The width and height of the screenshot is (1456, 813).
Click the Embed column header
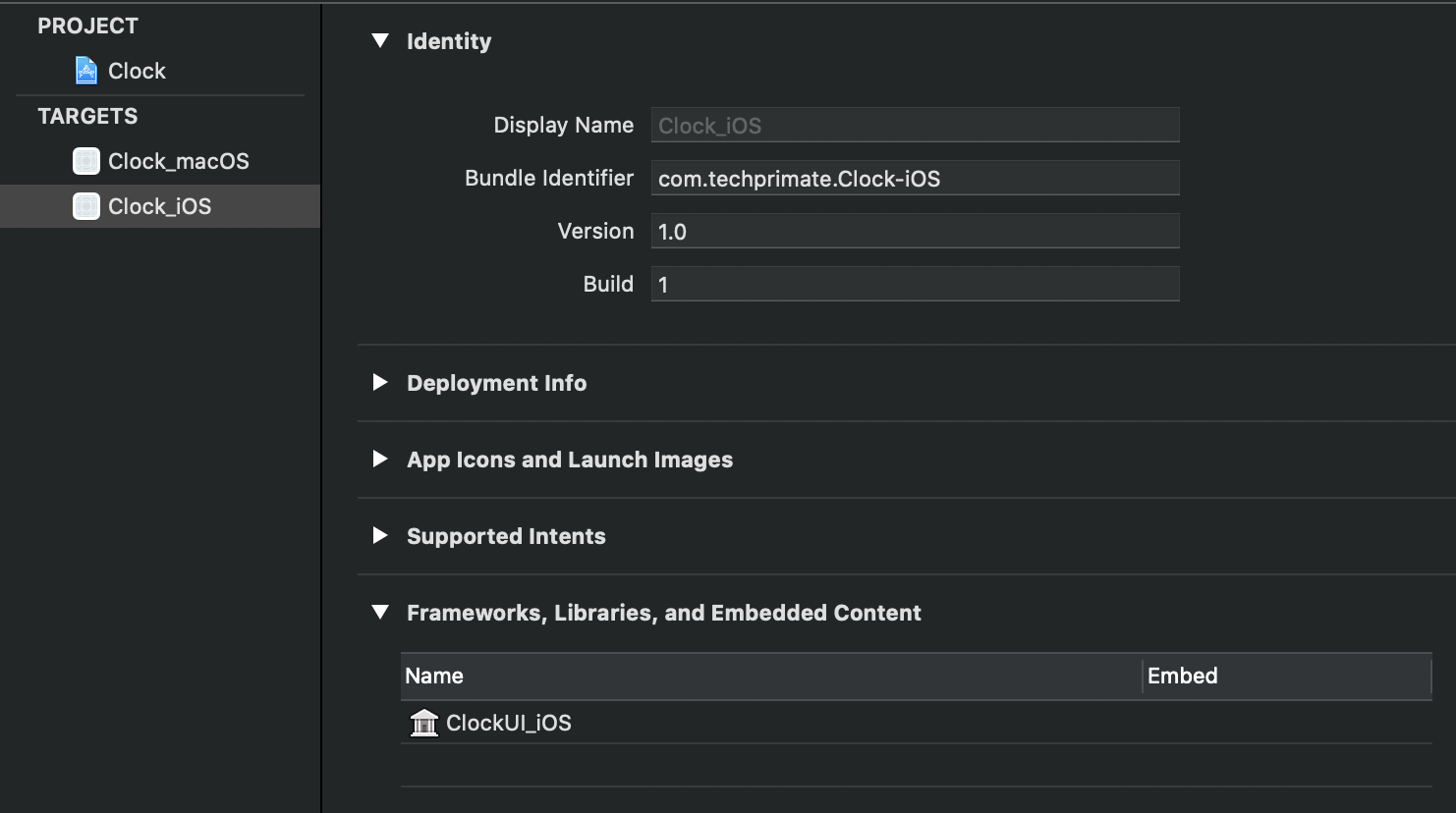1285,676
